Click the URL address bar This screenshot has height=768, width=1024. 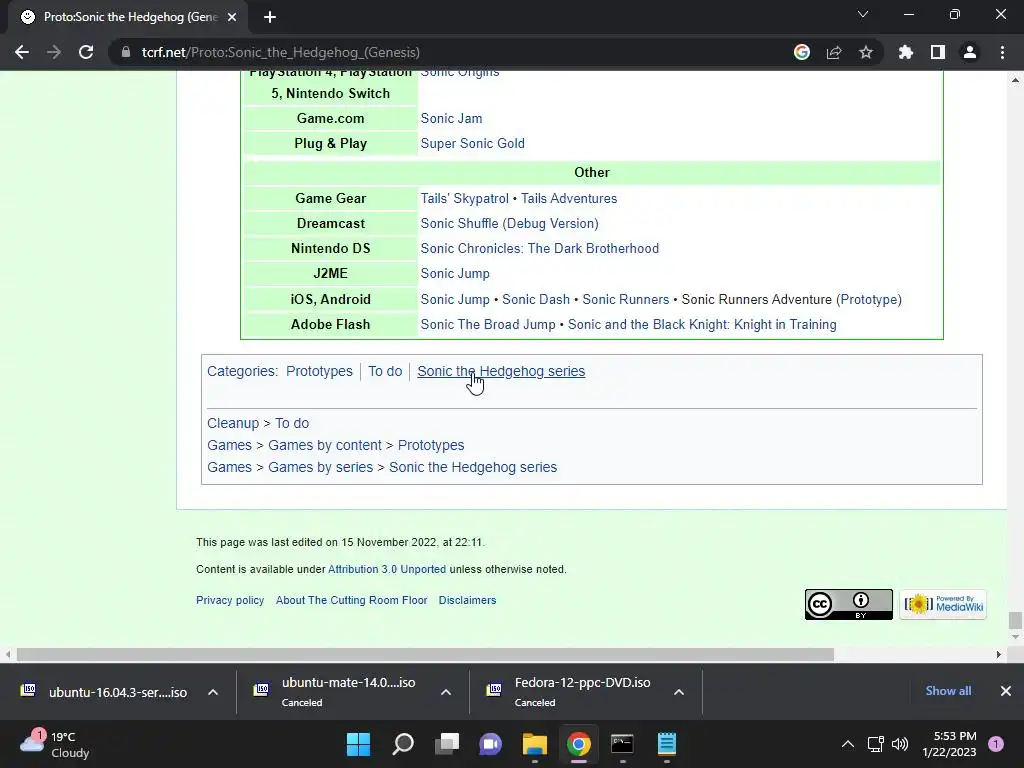tap(451, 52)
